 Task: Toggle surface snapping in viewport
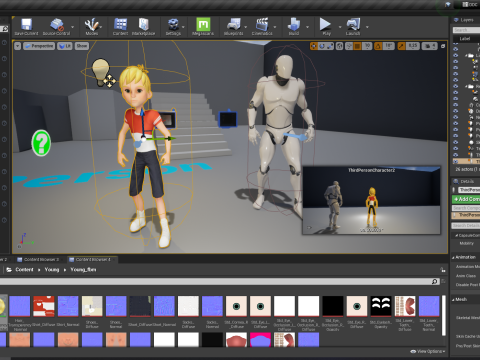(349, 46)
